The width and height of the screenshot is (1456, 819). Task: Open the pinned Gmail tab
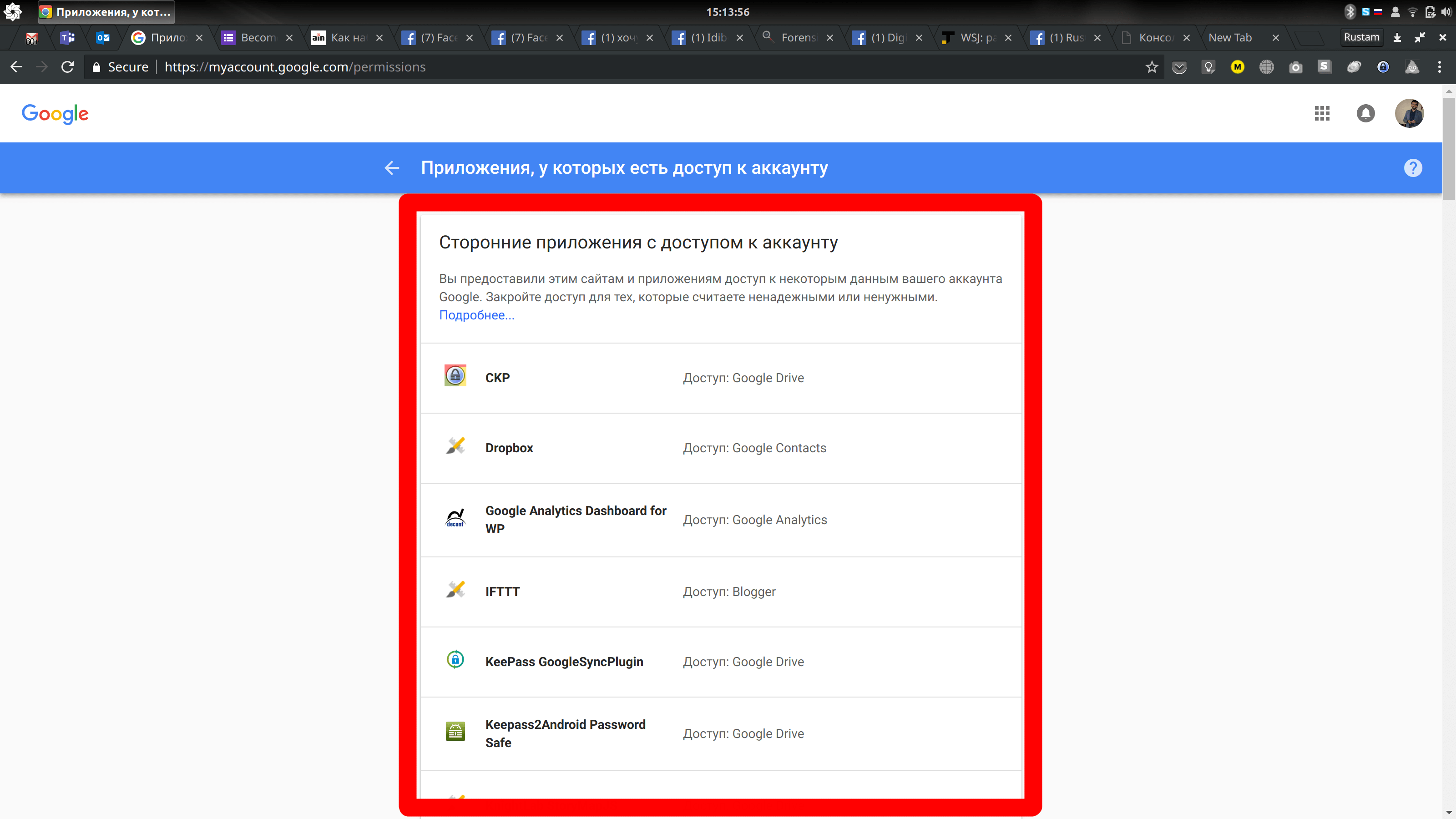[x=32, y=38]
